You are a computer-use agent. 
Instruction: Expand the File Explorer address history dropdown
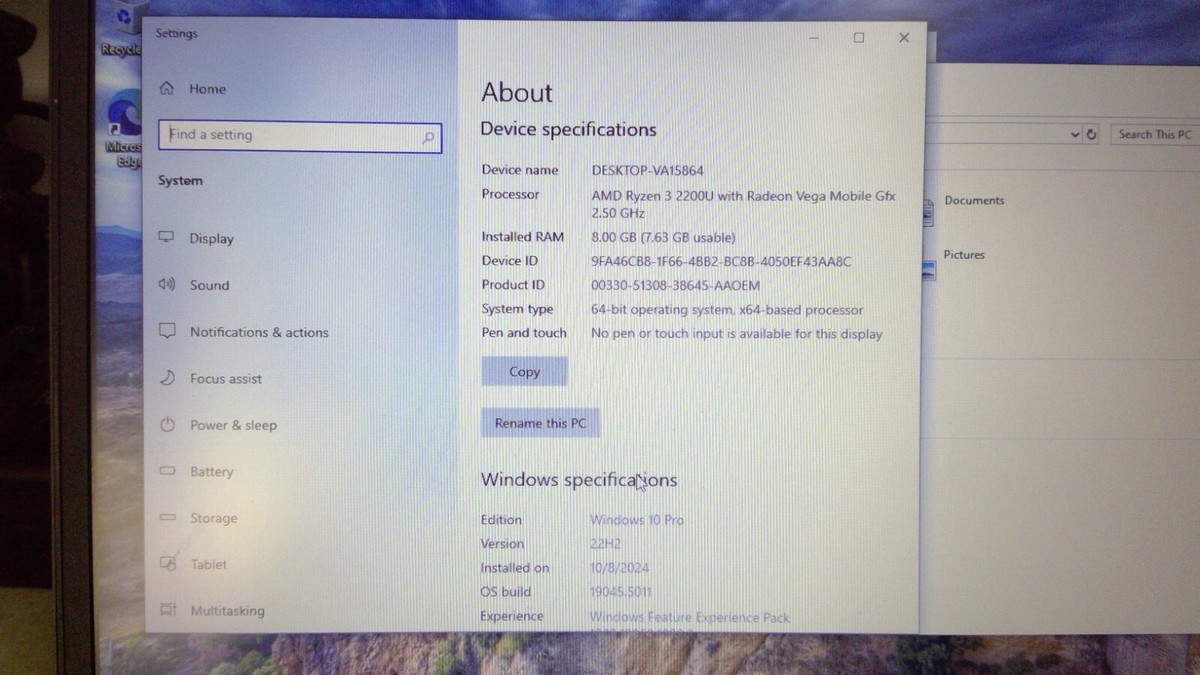coord(1075,134)
